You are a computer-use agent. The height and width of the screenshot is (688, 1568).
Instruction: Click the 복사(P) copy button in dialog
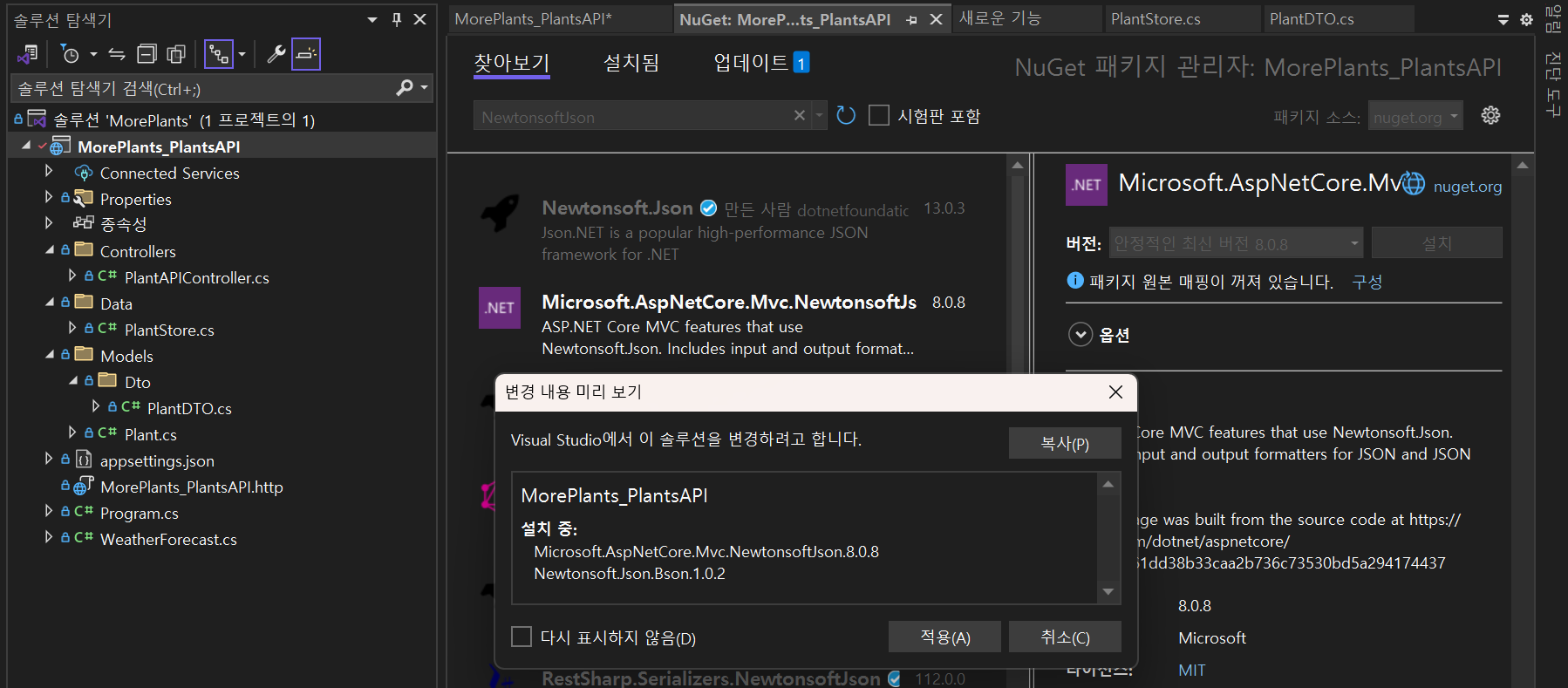coord(1065,443)
